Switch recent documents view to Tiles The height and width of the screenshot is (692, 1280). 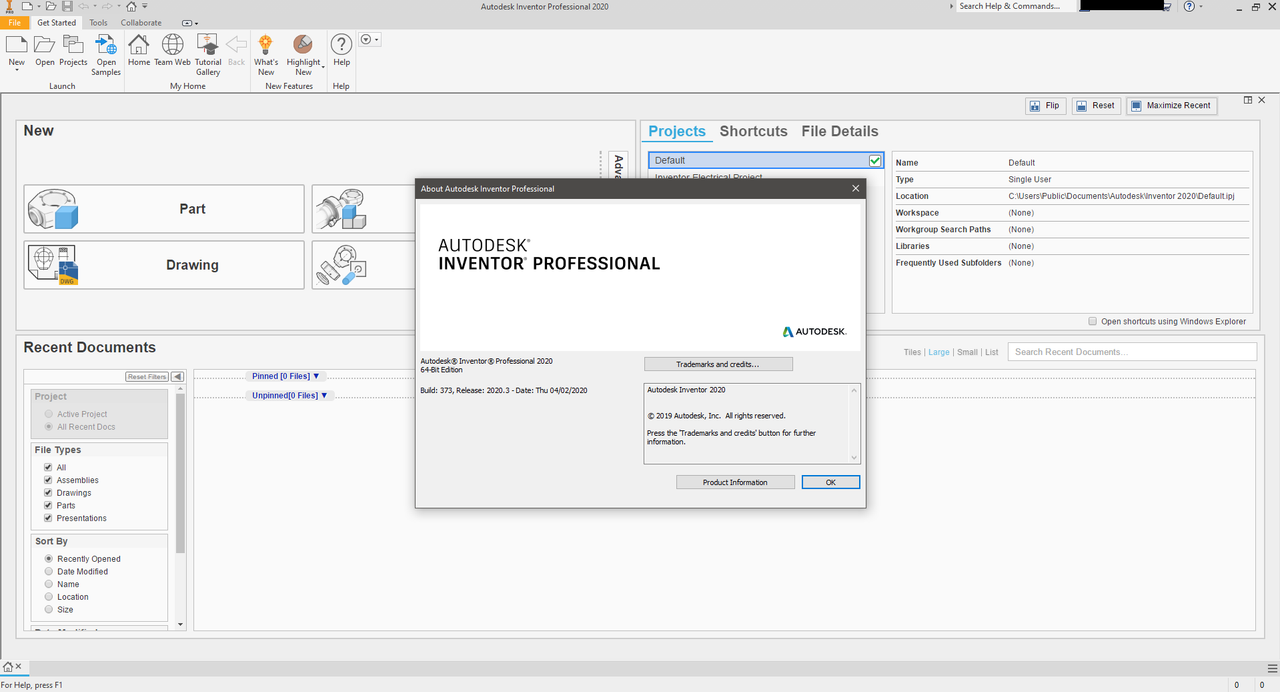(912, 352)
